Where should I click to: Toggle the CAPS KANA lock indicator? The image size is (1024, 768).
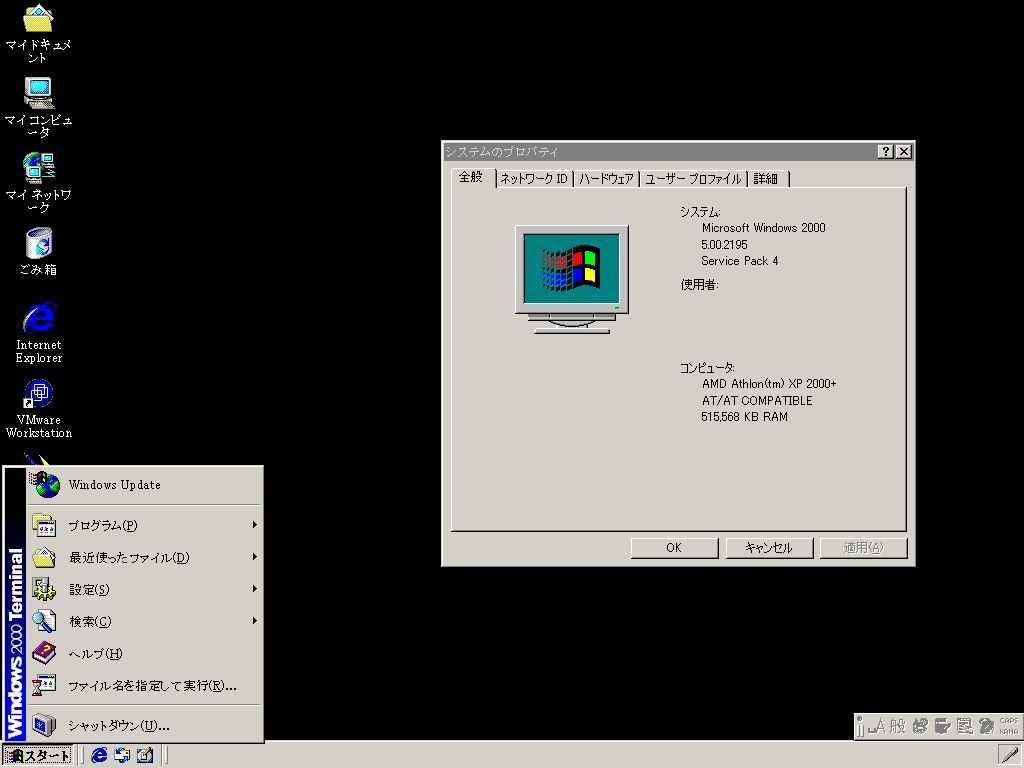[1009, 726]
